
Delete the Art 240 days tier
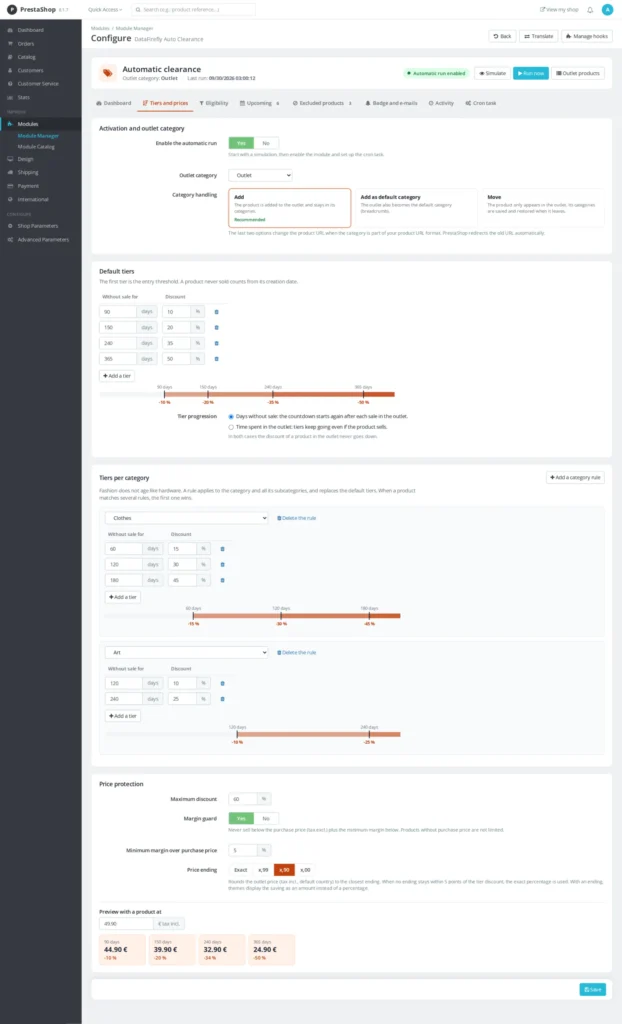click(222, 699)
